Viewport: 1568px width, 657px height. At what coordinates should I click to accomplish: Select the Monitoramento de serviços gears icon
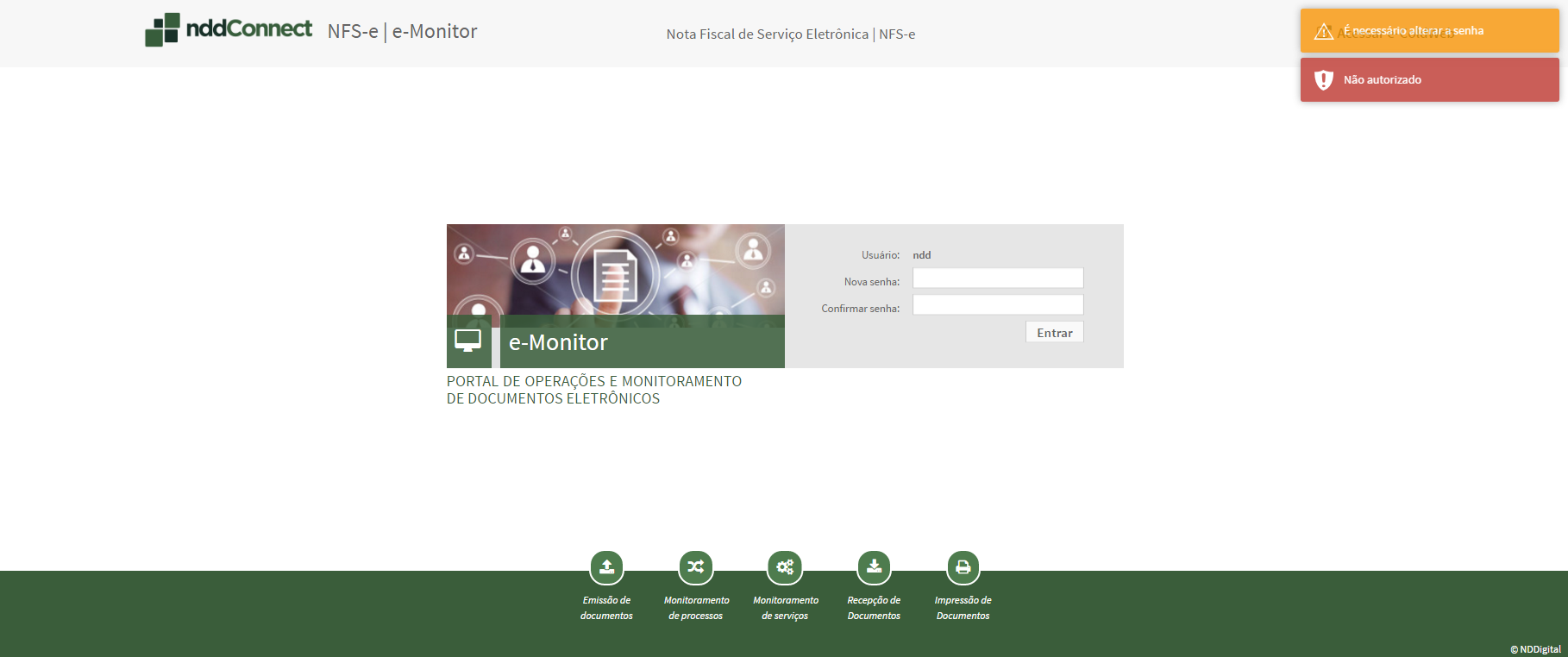[785, 567]
